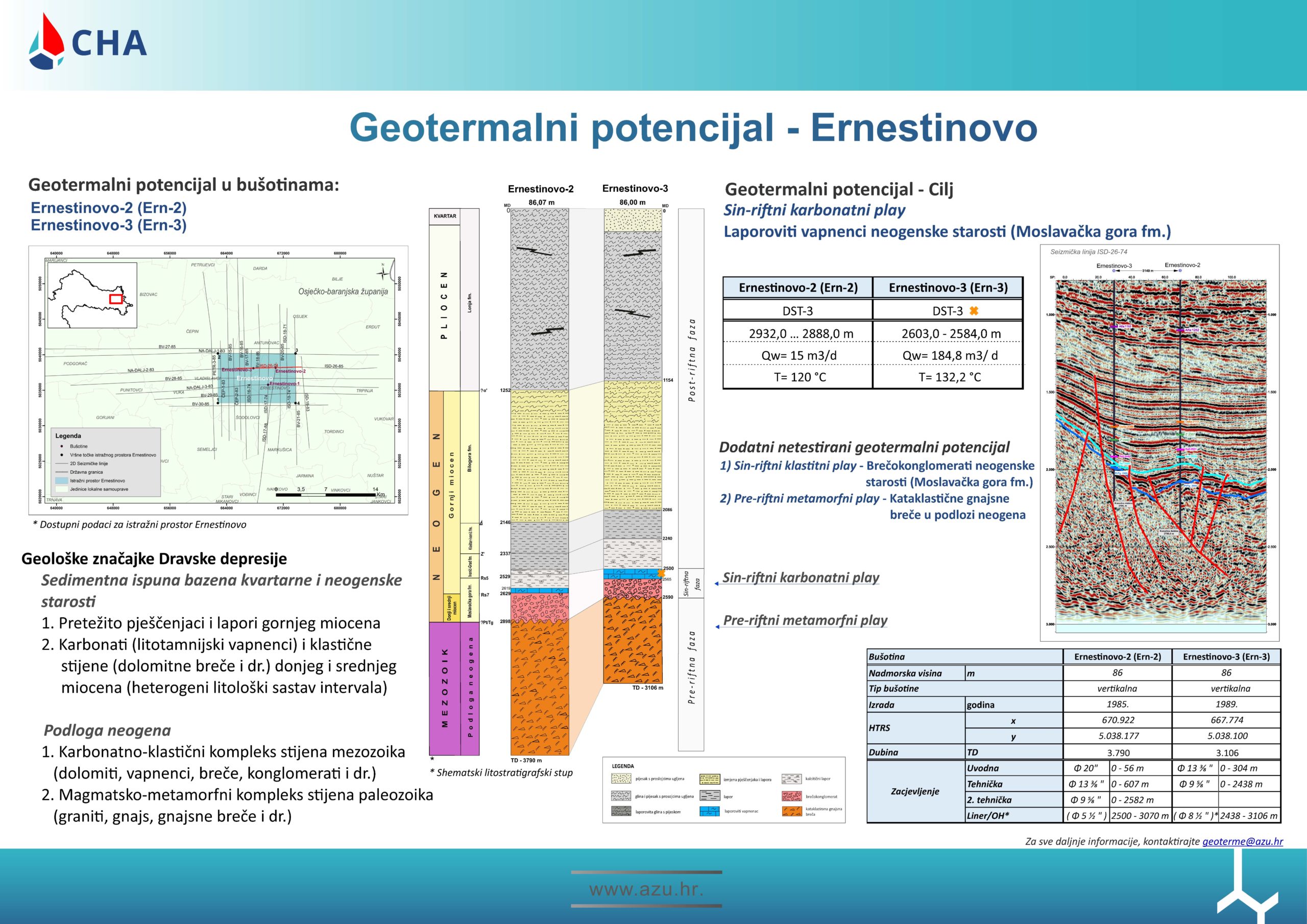The height and width of the screenshot is (924, 1307).
Task: Click the 2438 - 3106 m liner cell
Action: click(1249, 815)
